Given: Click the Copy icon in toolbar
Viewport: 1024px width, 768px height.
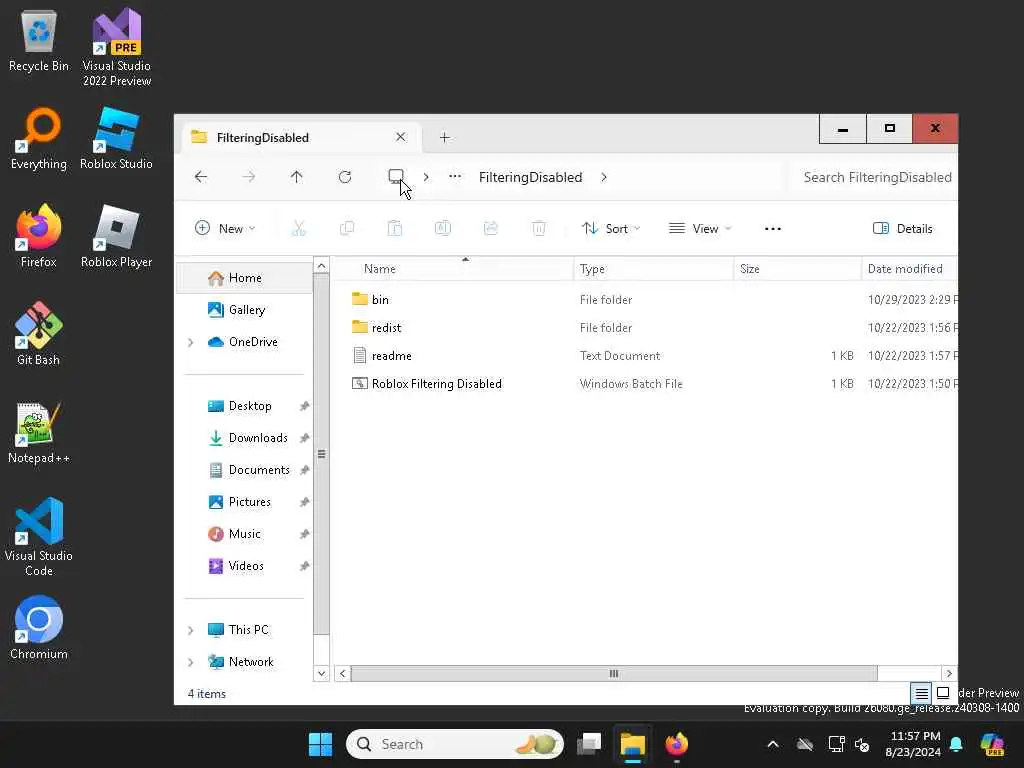Looking at the screenshot, I should [347, 228].
